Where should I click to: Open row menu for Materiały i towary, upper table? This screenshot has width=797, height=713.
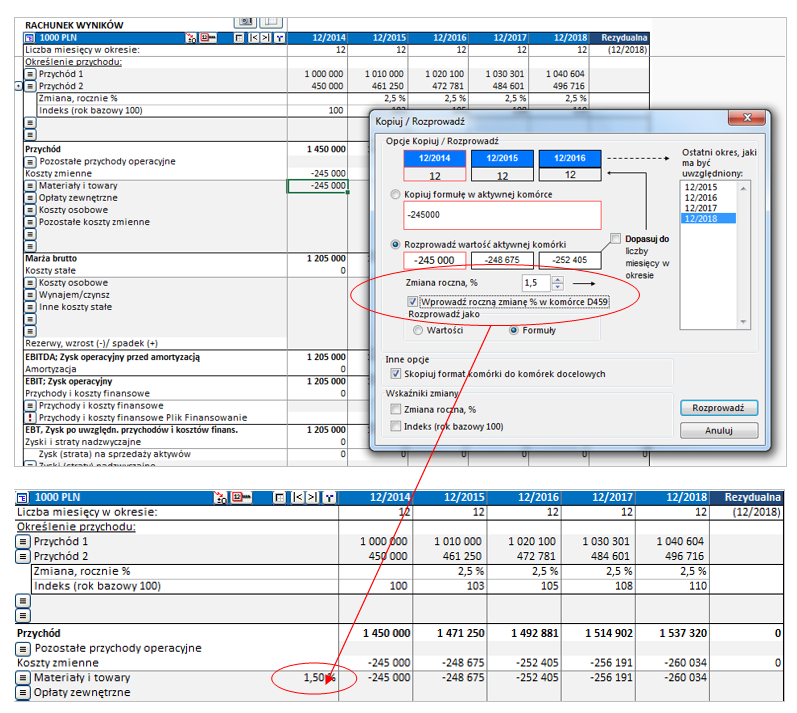tap(30, 186)
